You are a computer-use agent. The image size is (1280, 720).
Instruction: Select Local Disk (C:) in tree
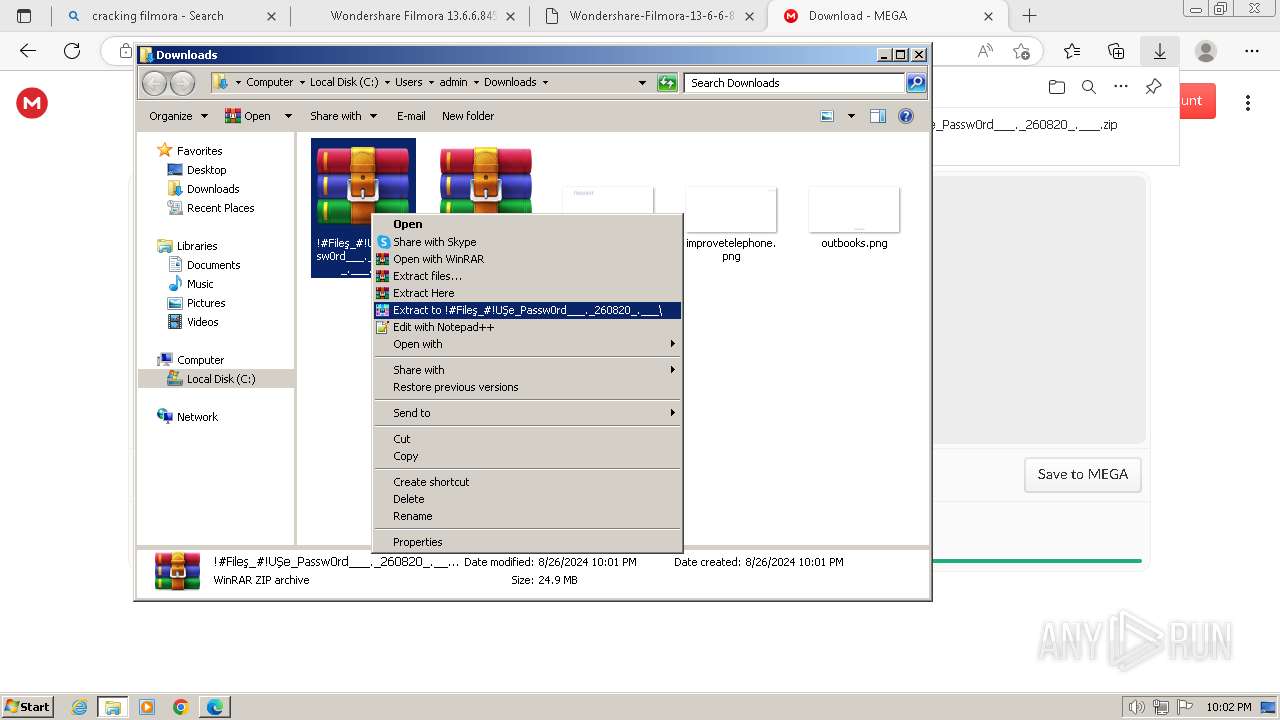coord(220,379)
